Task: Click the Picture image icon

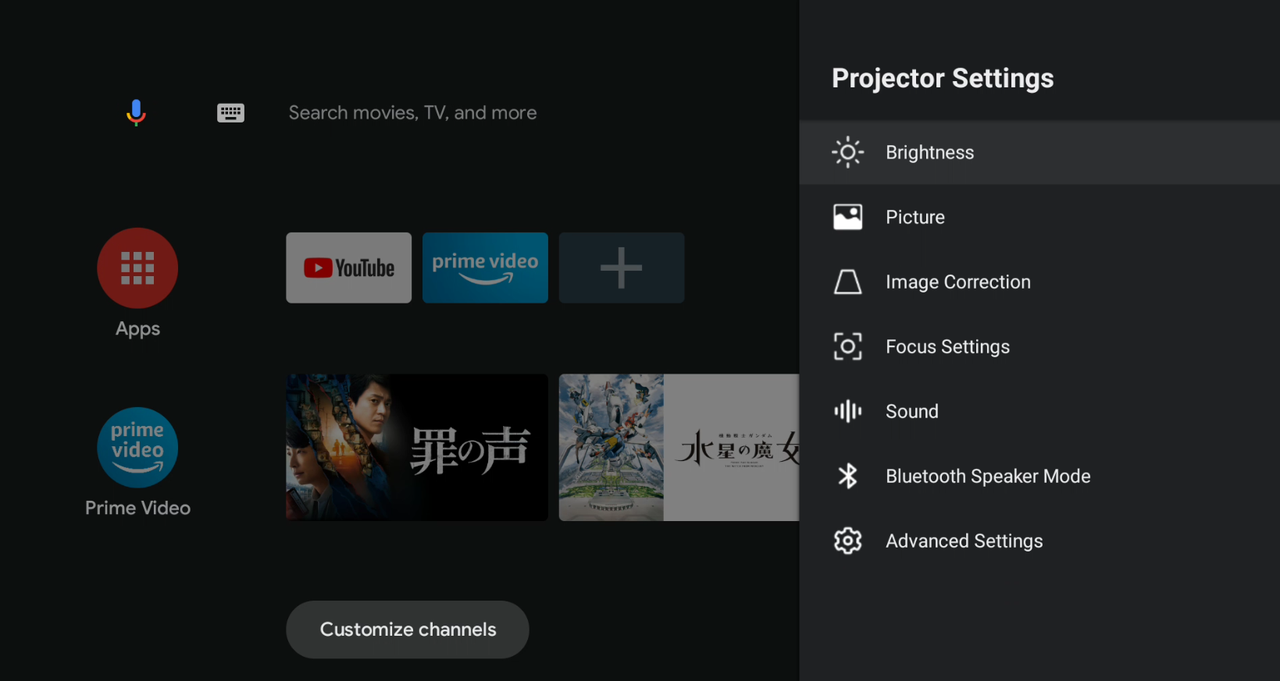Action: tap(847, 217)
